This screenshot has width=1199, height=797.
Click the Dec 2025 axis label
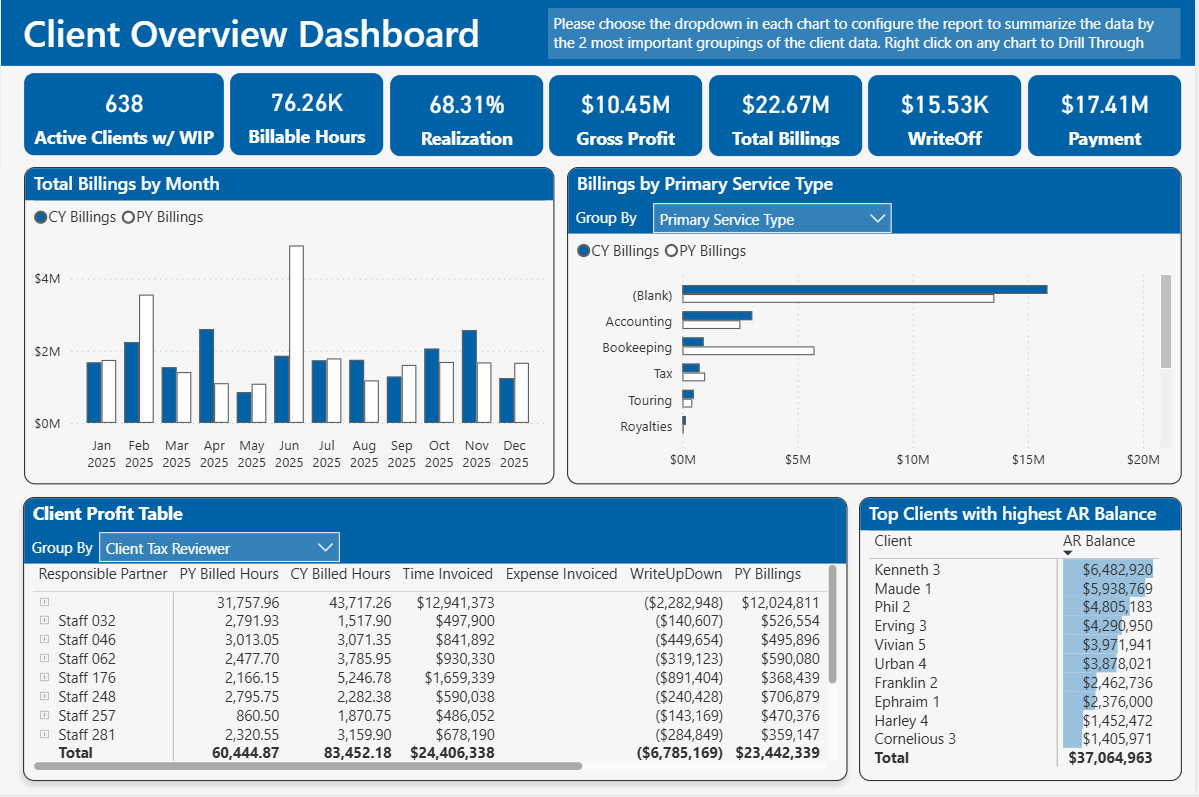pos(514,454)
